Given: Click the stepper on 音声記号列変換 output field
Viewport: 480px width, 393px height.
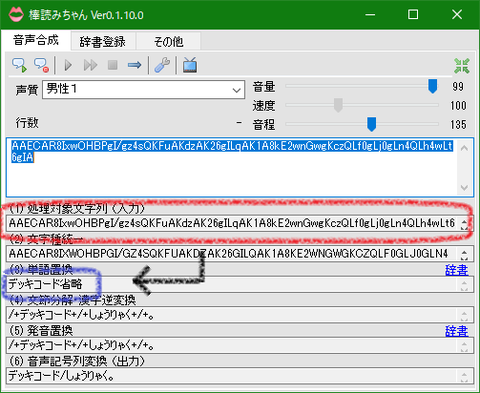Looking at the screenshot, I should [464, 376].
